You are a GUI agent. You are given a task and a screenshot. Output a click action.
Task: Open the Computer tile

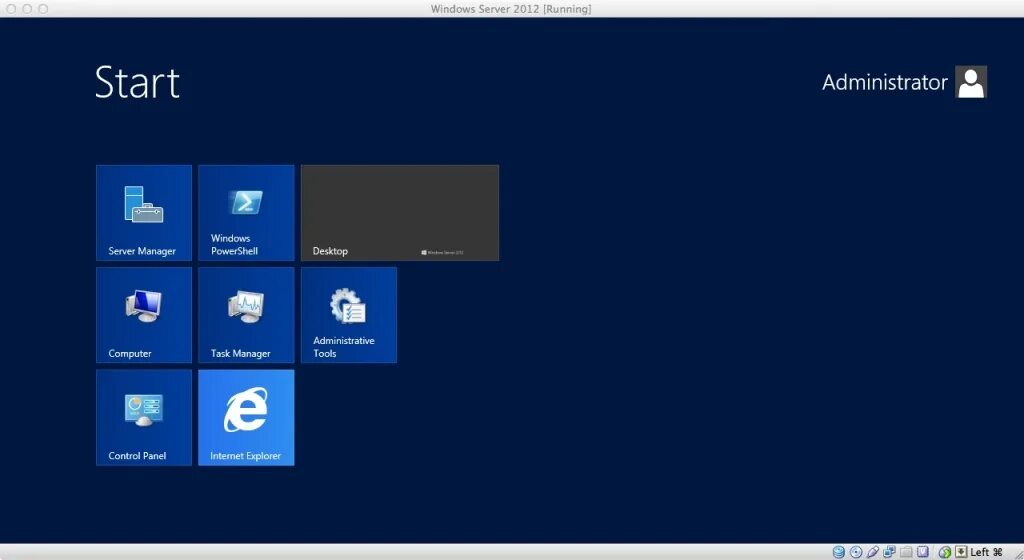[x=144, y=315]
